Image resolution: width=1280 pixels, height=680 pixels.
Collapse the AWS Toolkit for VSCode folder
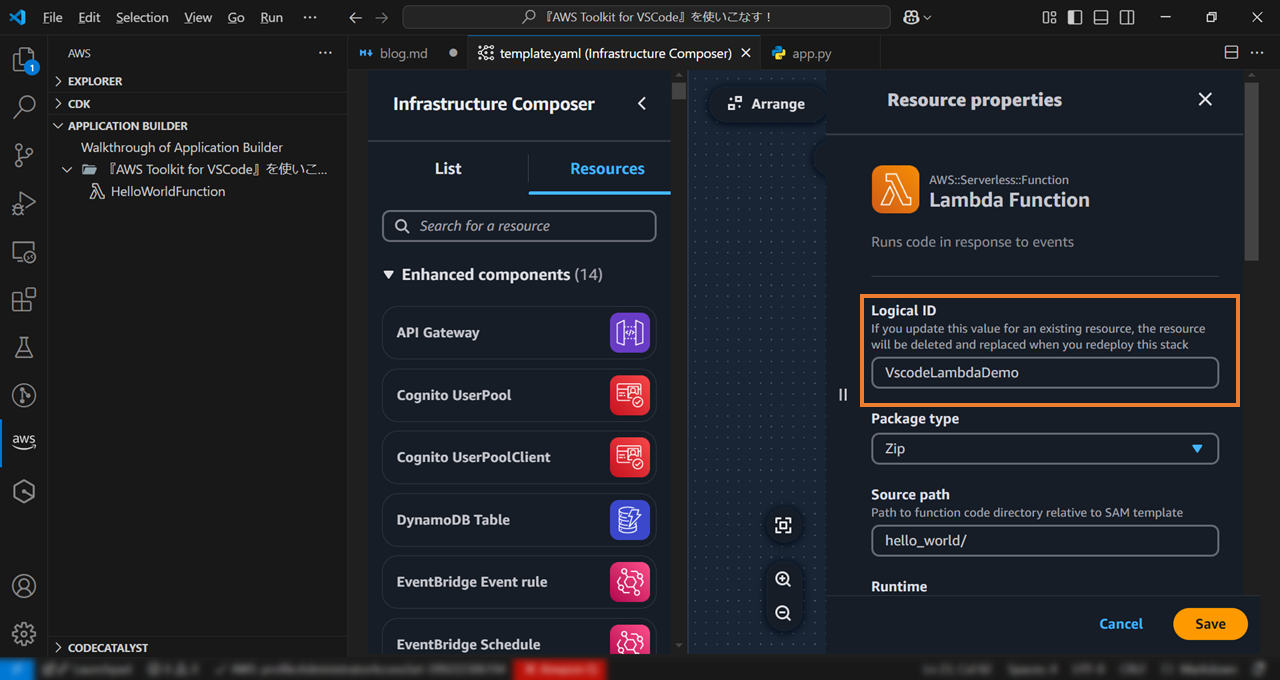(x=67, y=169)
